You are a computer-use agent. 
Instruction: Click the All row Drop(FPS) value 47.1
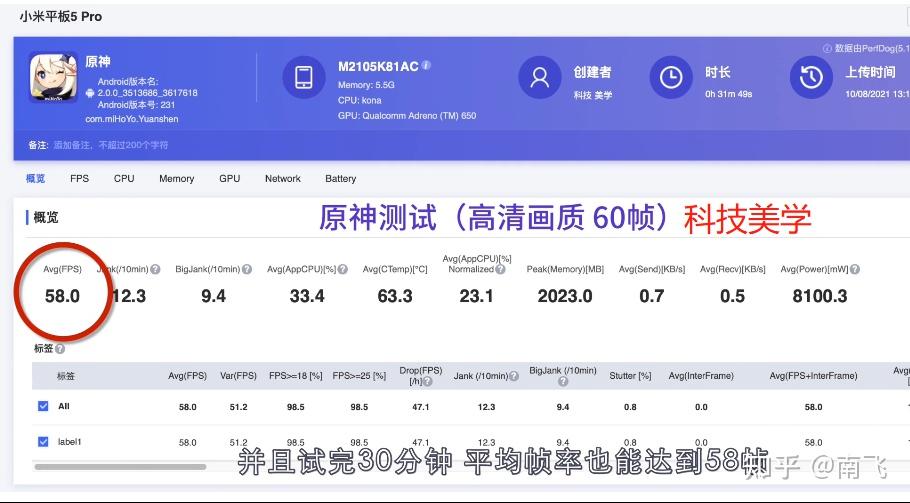[421, 407]
